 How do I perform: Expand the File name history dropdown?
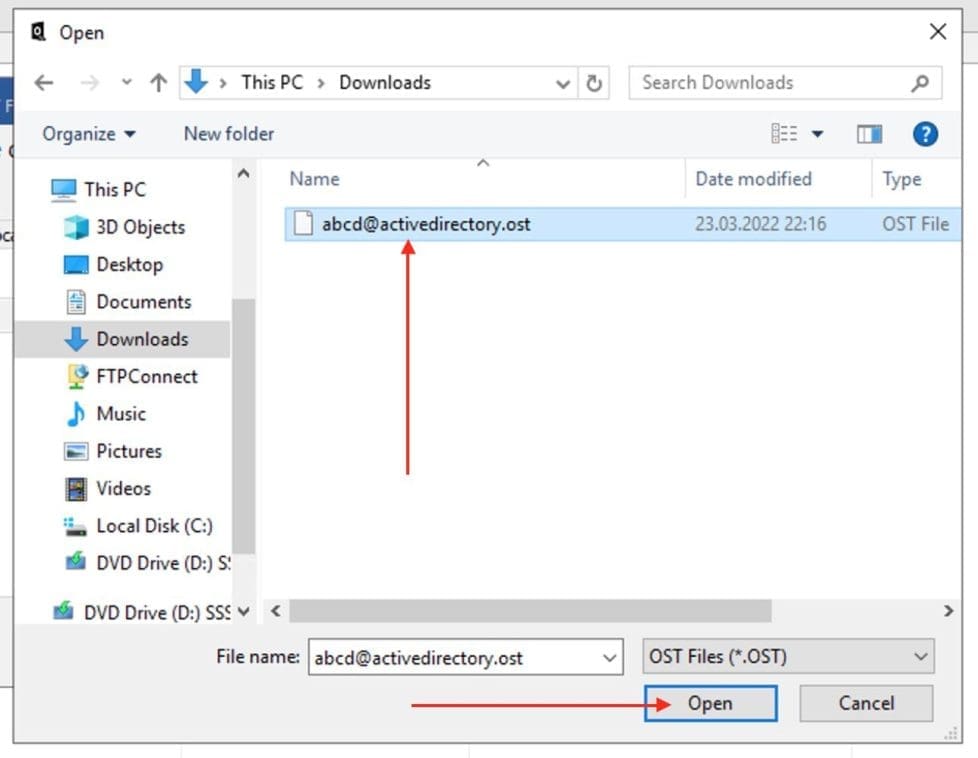(x=610, y=657)
